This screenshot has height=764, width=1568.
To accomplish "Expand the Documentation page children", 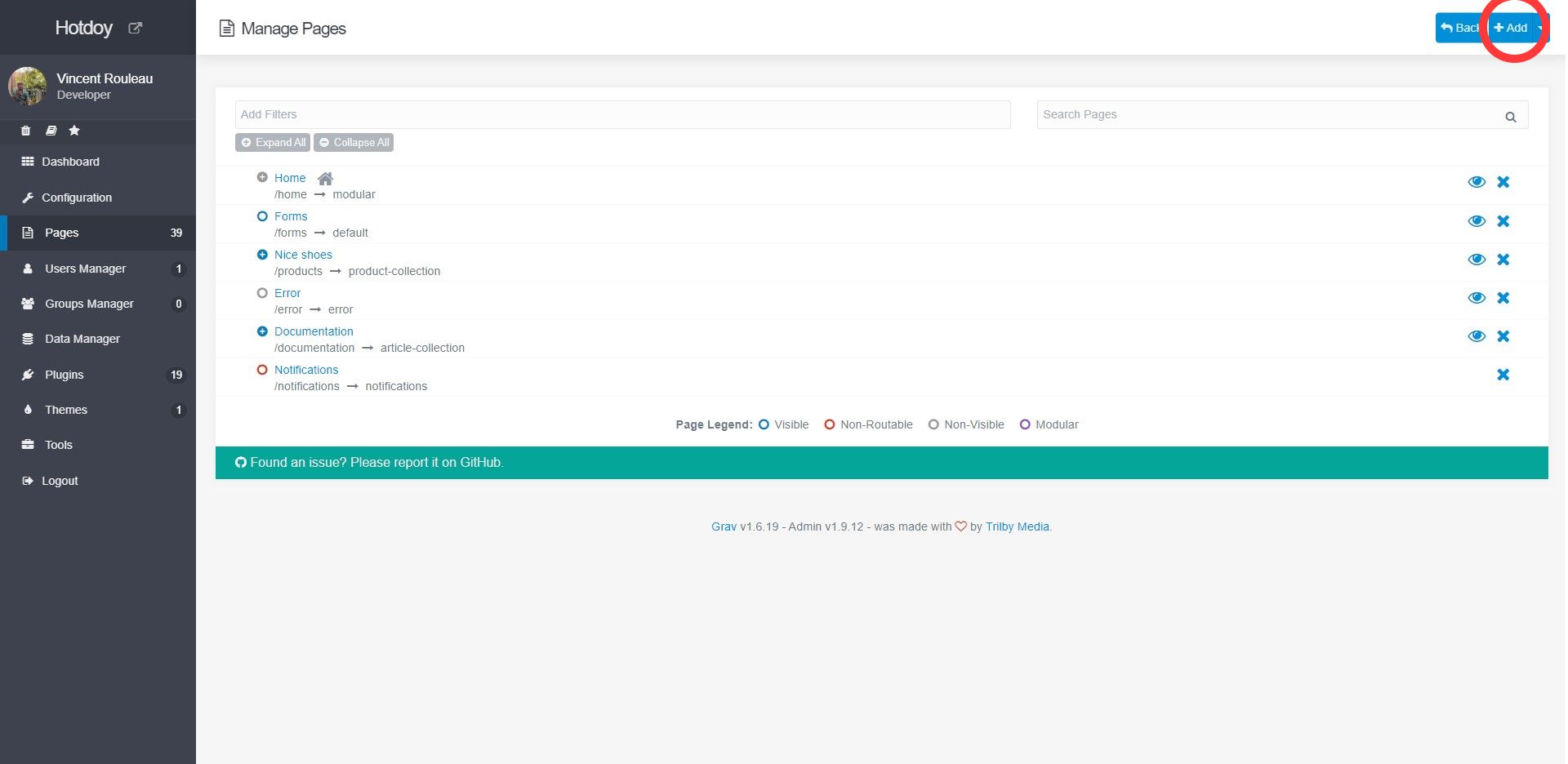I will (262, 331).
